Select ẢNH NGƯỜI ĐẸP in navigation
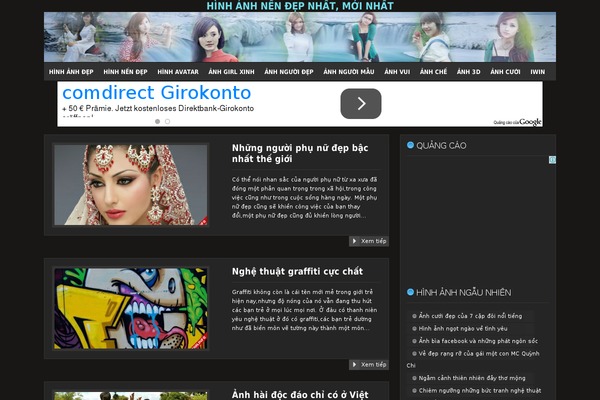The image size is (600, 400). (289, 72)
